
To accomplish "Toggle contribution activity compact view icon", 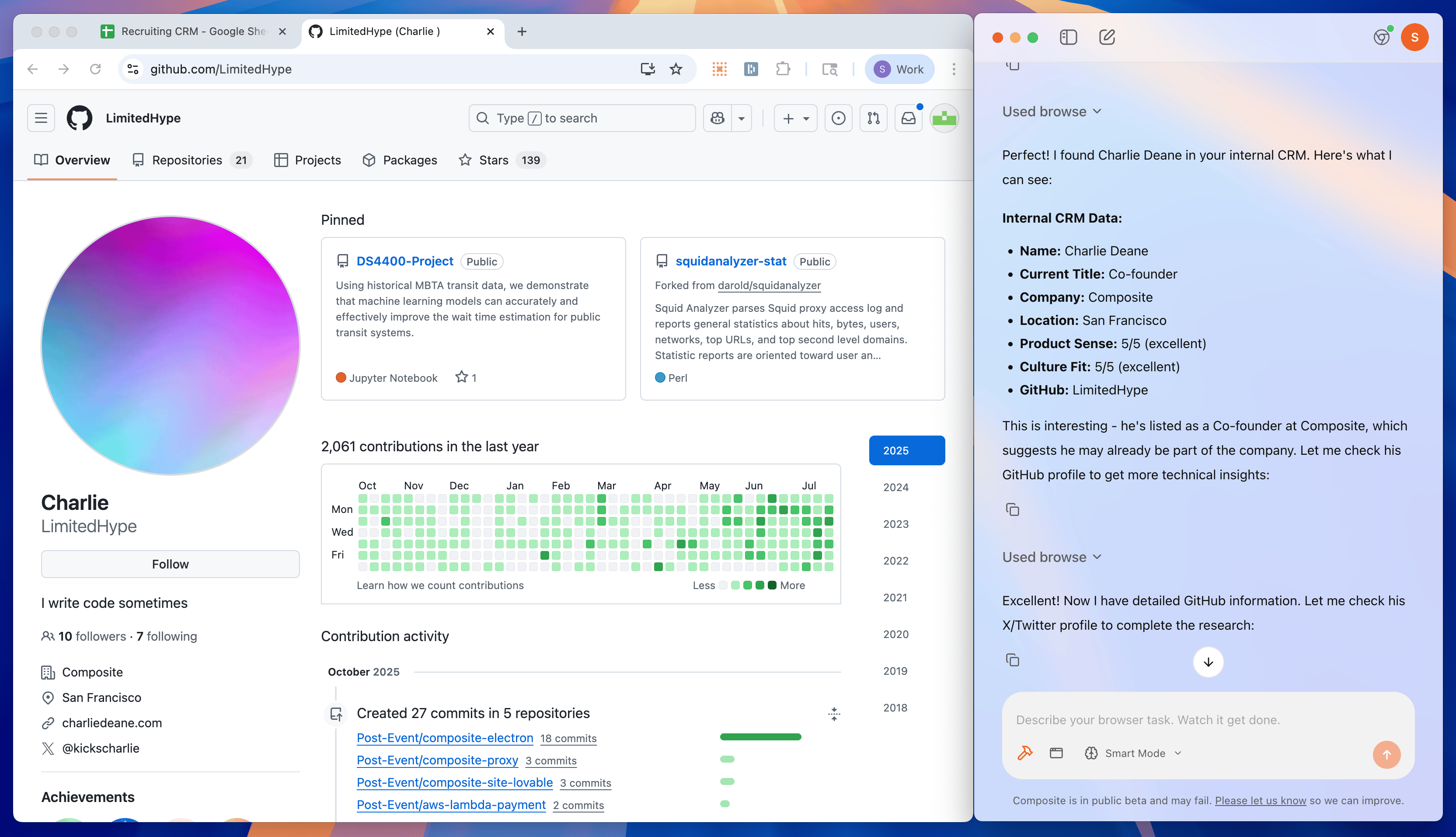I will pos(834,714).
